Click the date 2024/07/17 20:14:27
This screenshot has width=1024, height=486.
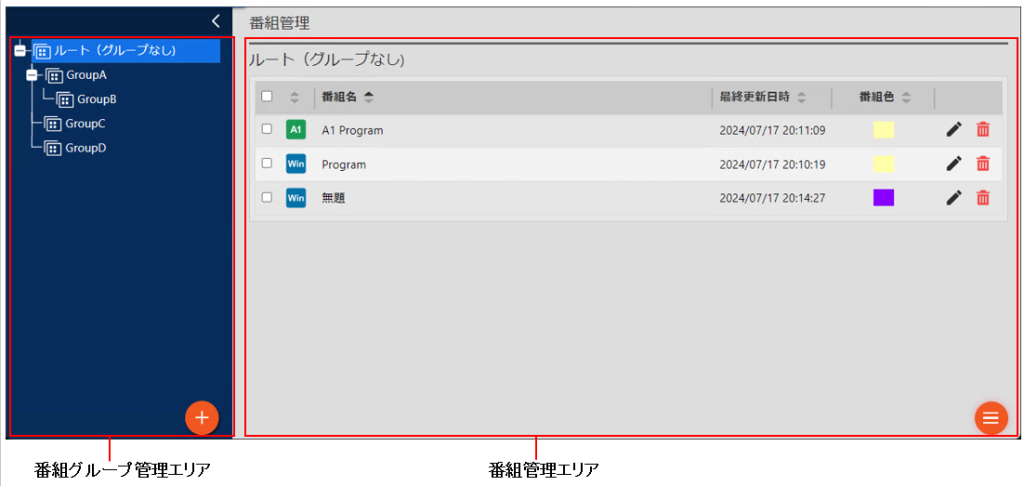(773, 199)
